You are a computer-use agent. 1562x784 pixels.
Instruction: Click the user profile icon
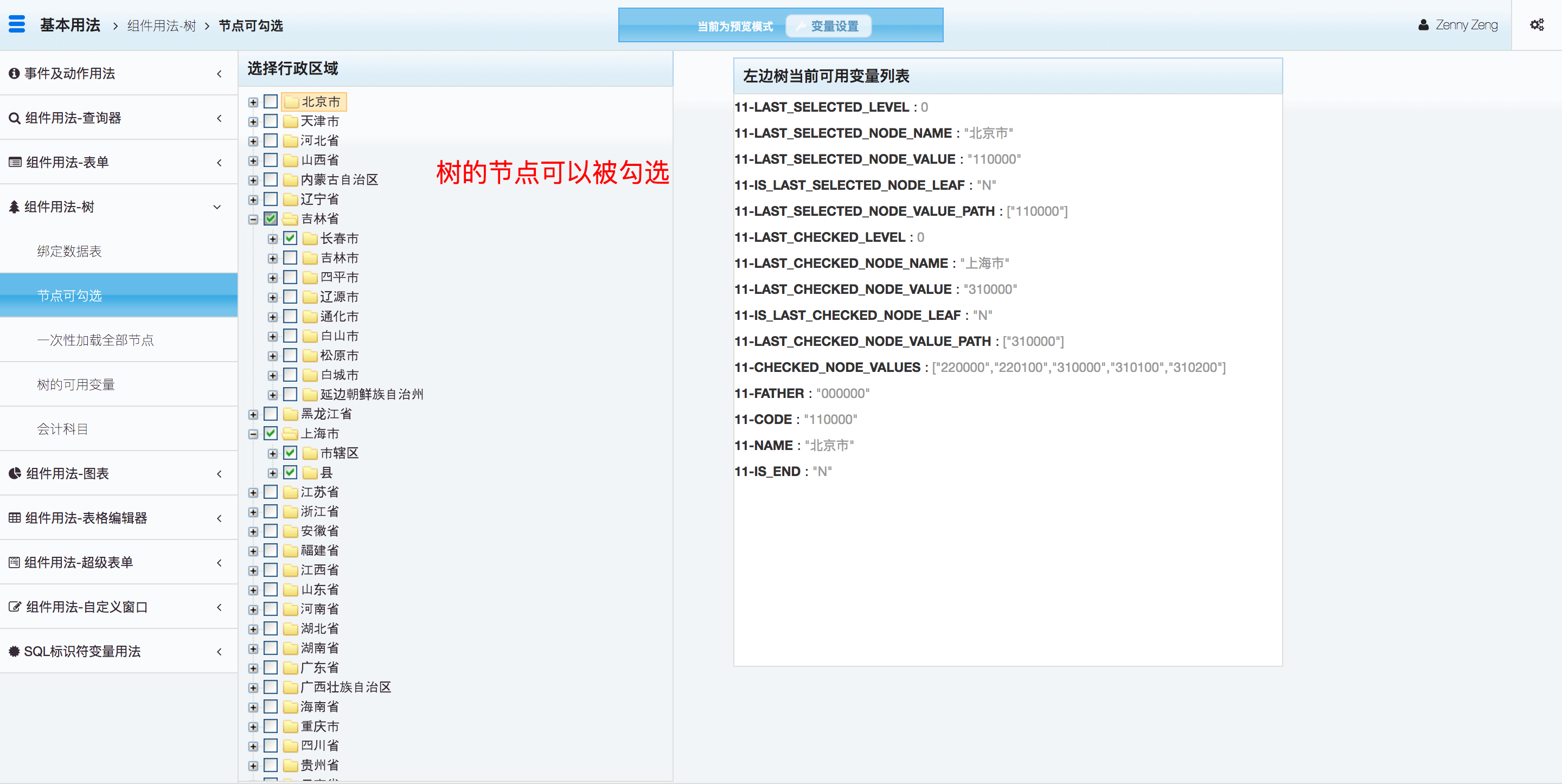click(x=1423, y=25)
